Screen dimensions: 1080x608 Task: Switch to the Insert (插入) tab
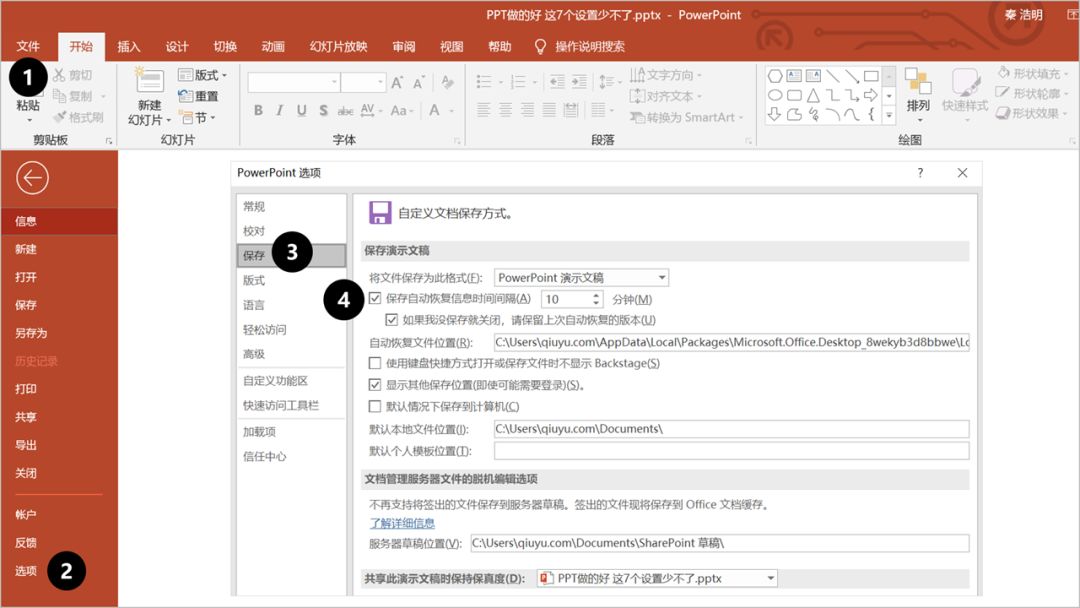point(129,47)
